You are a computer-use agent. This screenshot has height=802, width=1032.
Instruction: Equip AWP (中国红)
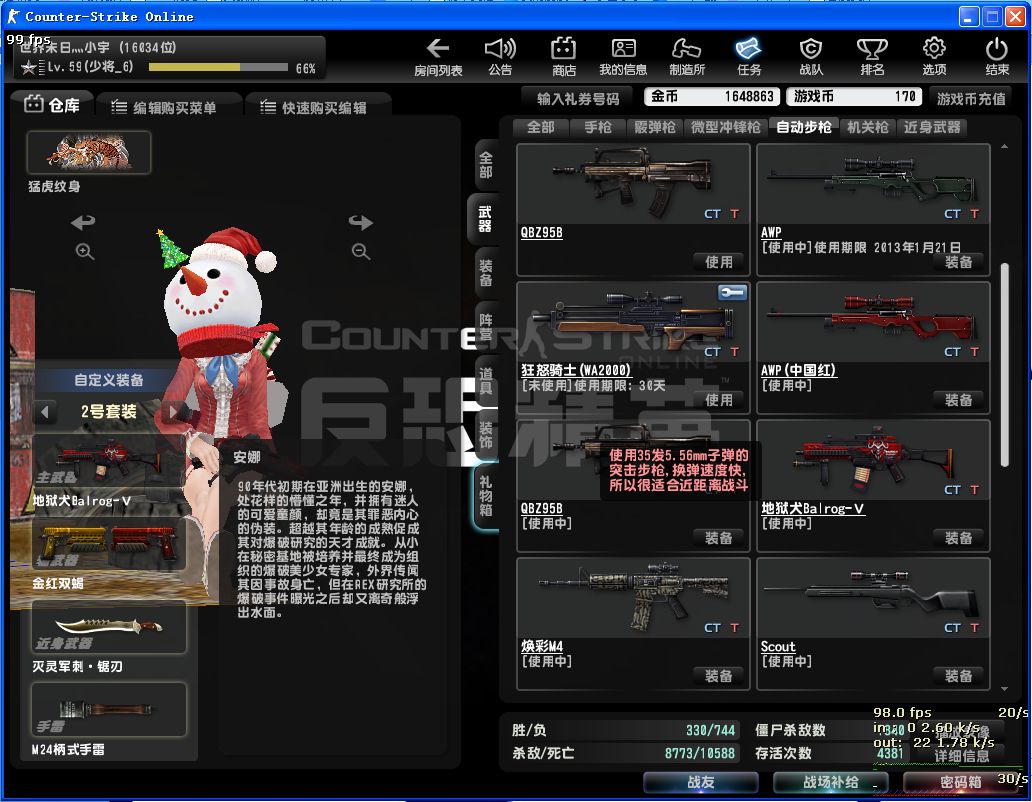coord(958,400)
